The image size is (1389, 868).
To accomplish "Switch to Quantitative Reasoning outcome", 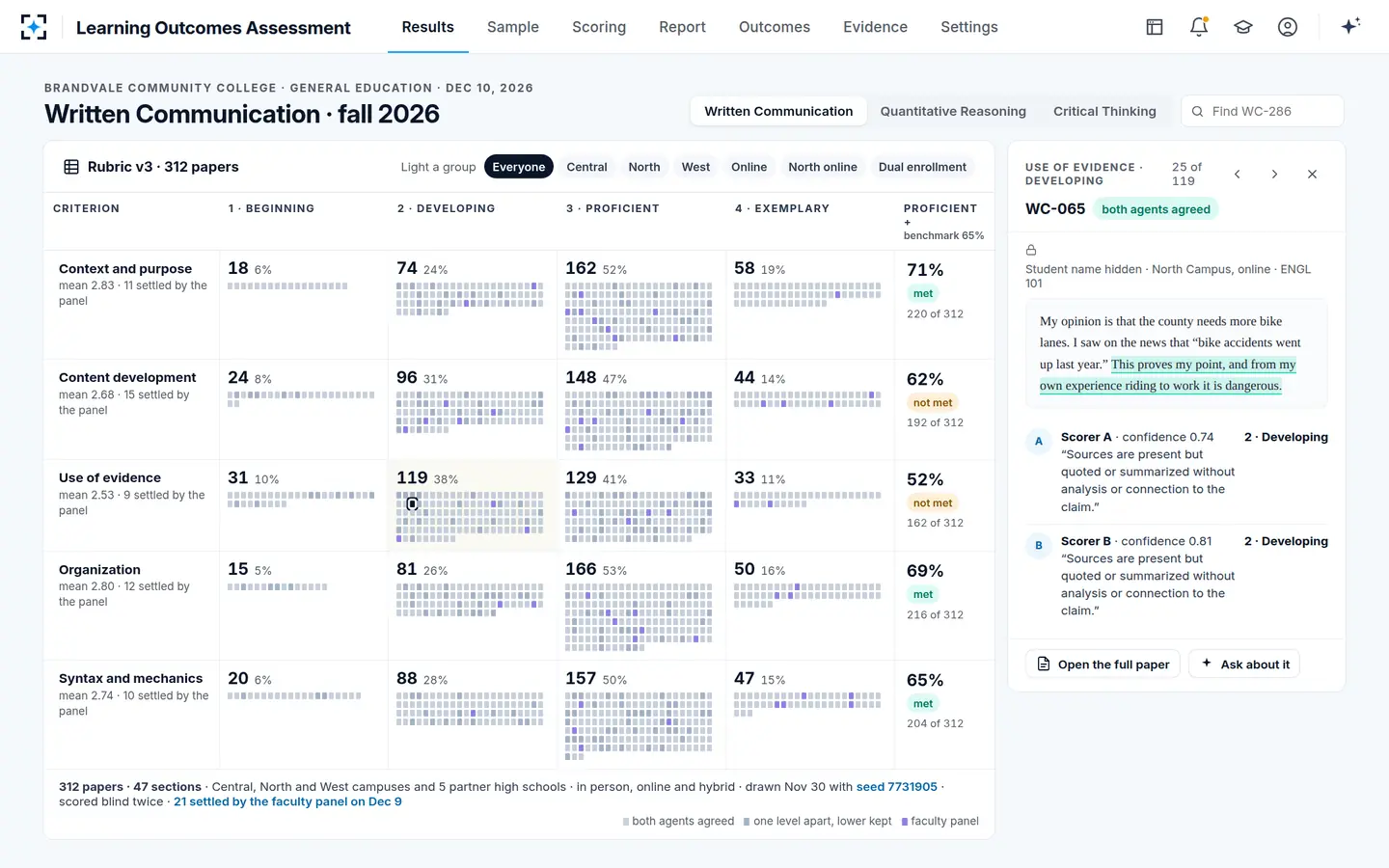I will 953,111.
